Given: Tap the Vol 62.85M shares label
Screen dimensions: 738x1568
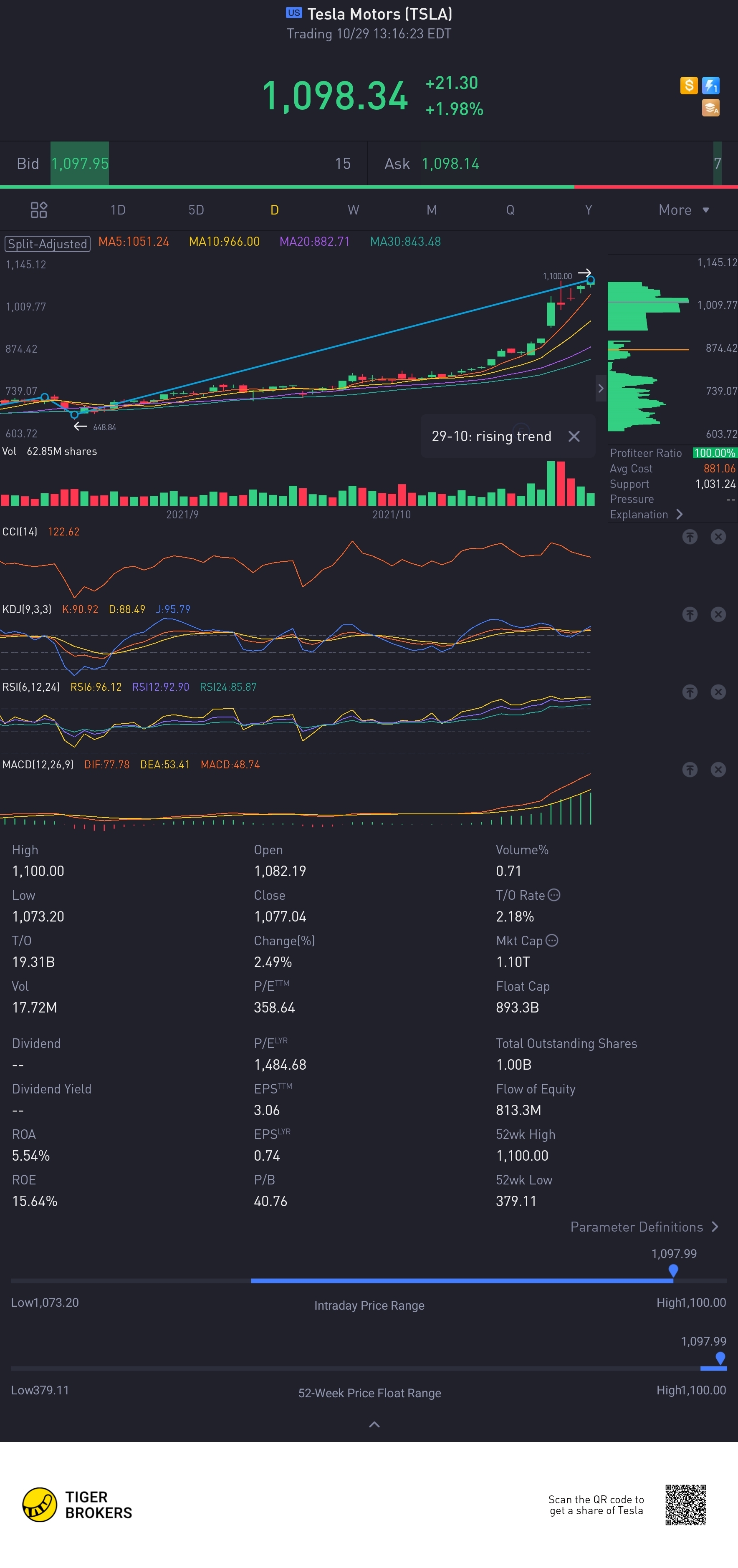Looking at the screenshot, I should (x=49, y=451).
